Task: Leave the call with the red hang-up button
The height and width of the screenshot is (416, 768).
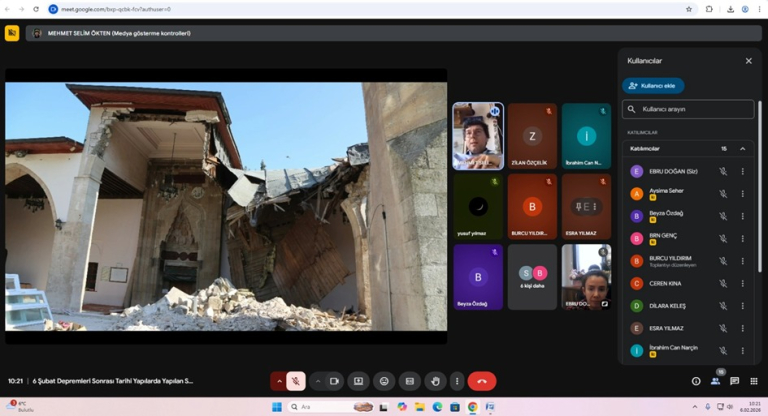Action: 482,381
